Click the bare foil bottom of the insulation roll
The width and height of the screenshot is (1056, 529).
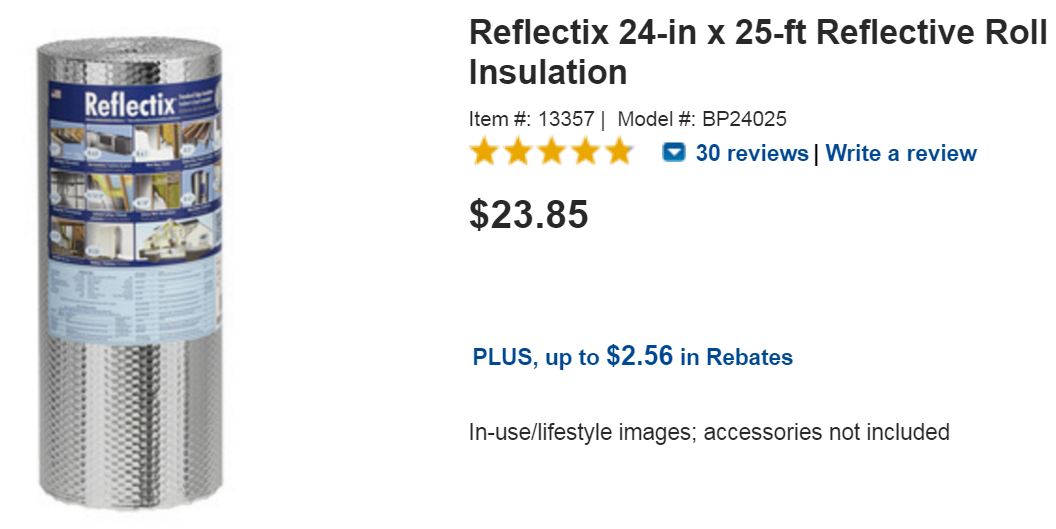click(130, 420)
